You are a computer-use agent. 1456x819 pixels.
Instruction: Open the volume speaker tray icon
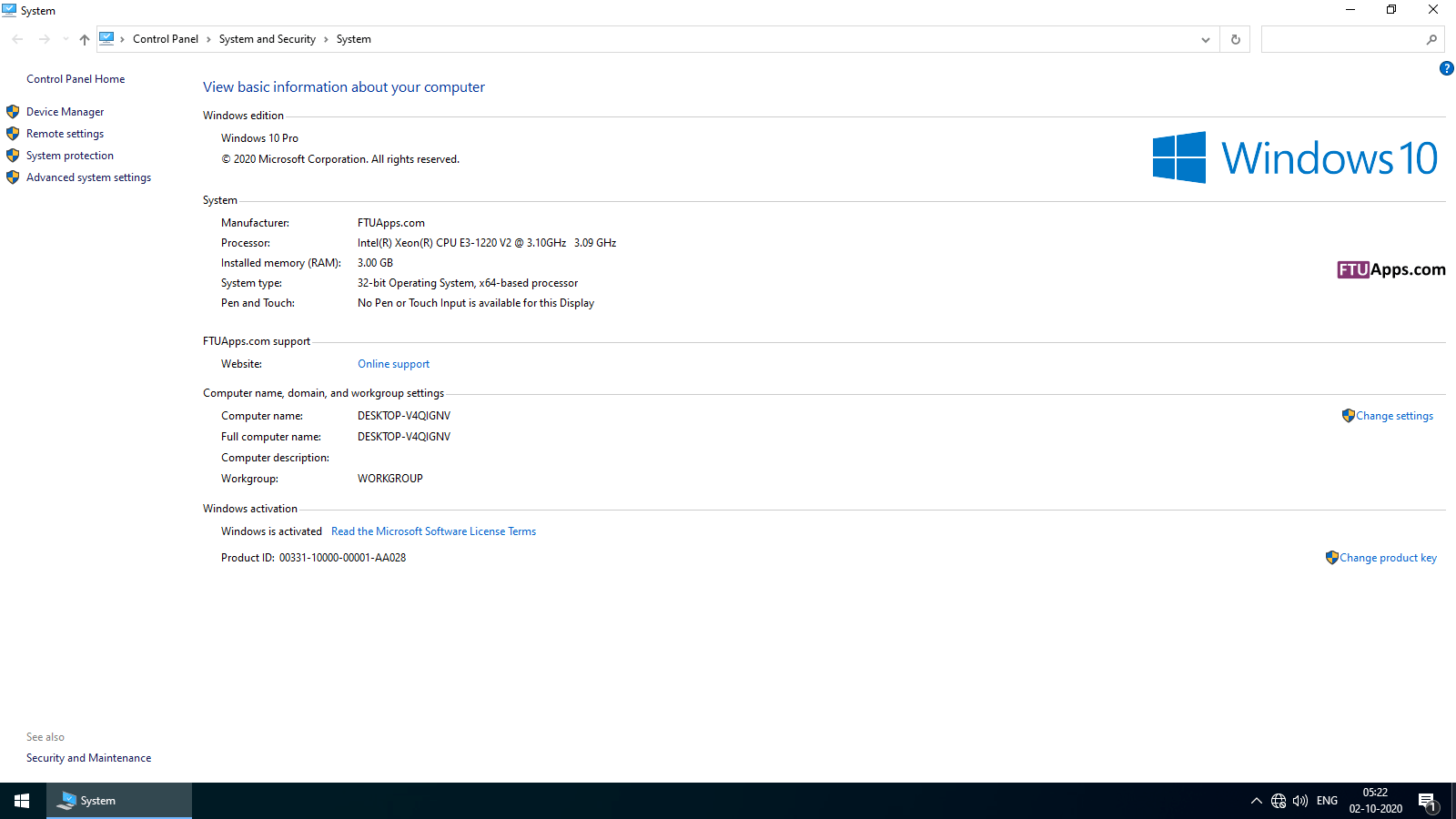coord(1300,801)
